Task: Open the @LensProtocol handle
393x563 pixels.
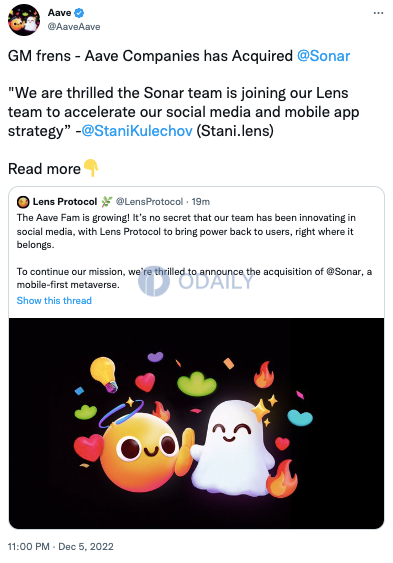Action: (149, 202)
